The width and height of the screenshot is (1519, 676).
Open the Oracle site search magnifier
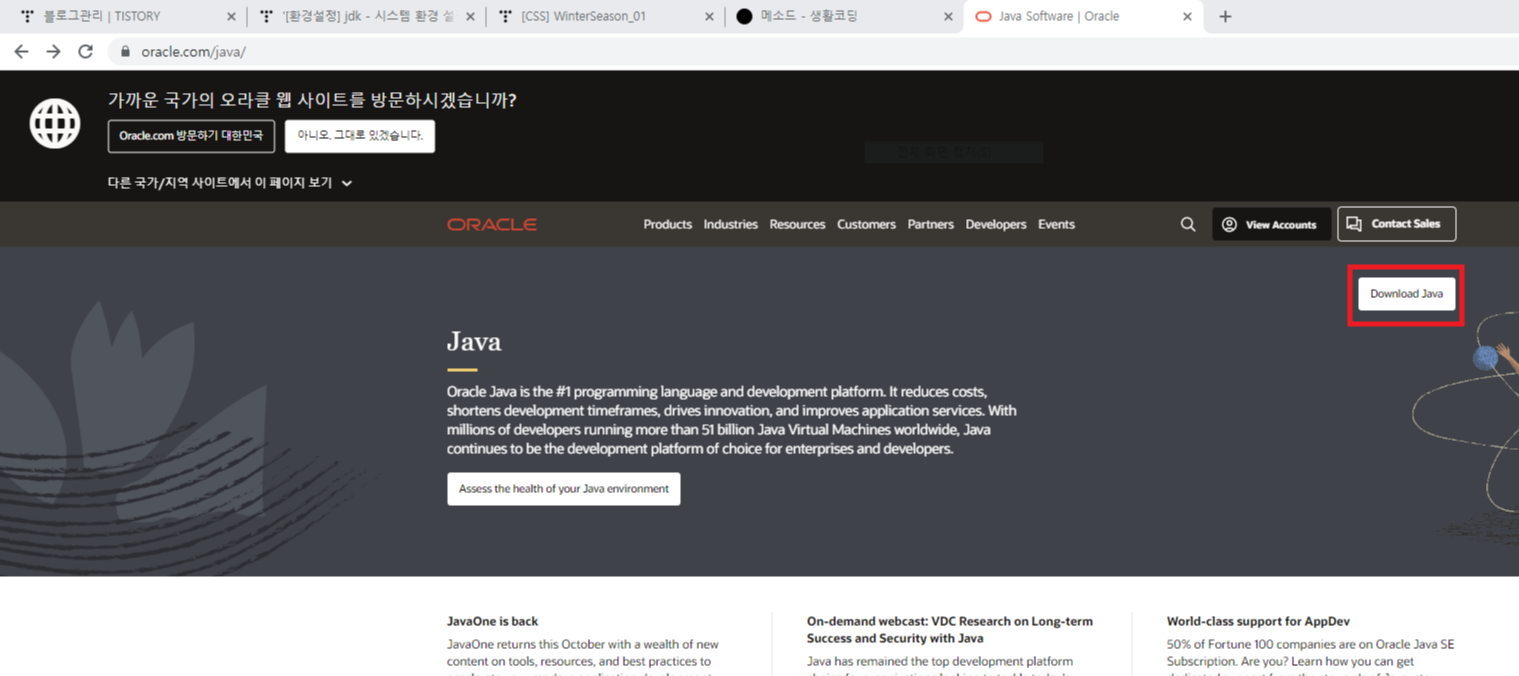point(1188,224)
